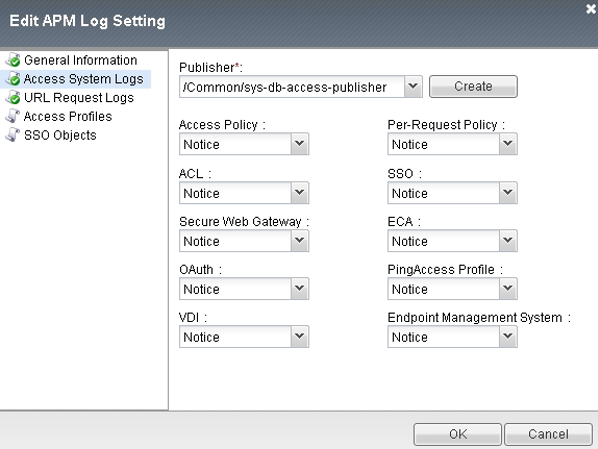Expand the OAuth log level dropdown
The width and height of the screenshot is (598, 449).
tap(244, 289)
